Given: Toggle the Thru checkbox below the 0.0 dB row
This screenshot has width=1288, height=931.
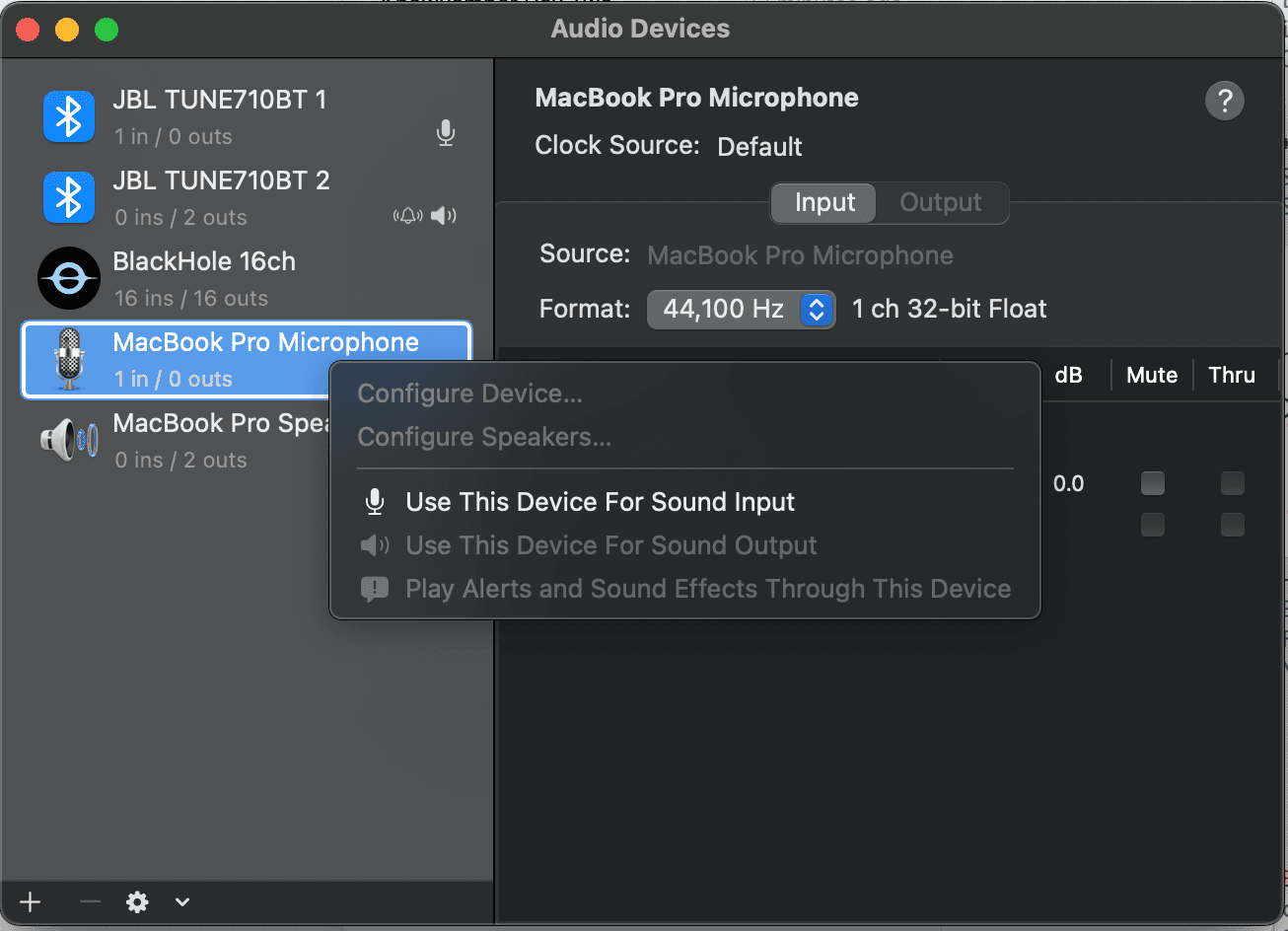Looking at the screenshot, I should coord(1232,525).
